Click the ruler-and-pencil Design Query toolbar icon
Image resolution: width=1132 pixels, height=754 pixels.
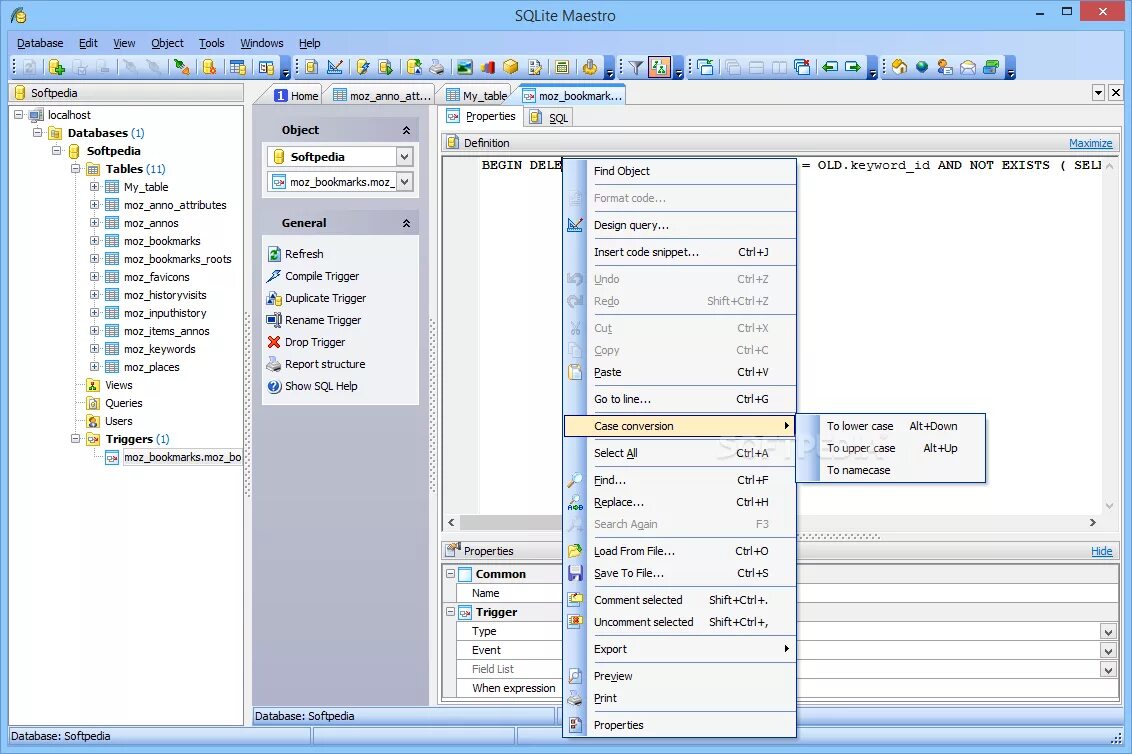pyautogui.click(x=335, y=67)
